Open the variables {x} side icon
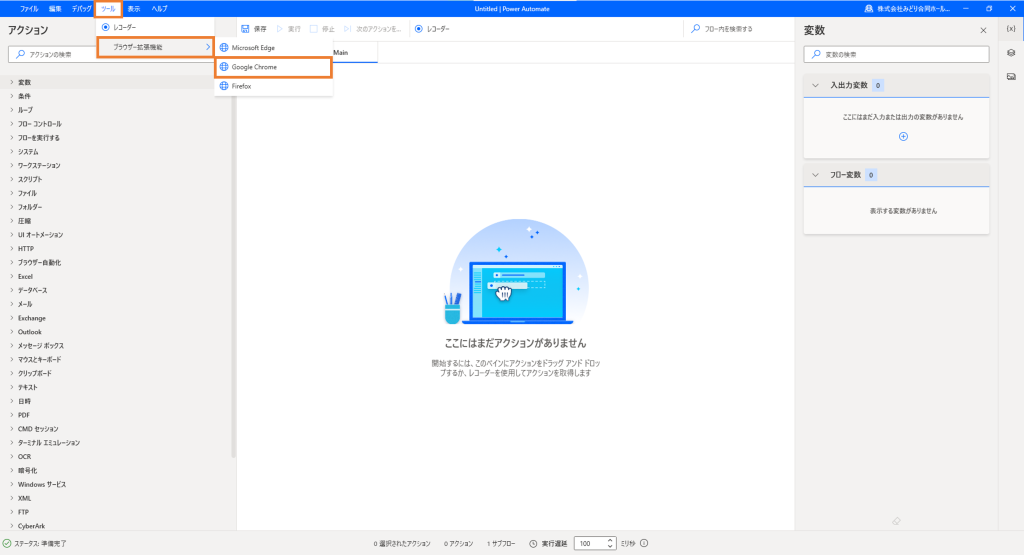This screenshot has height=555, width=1024. 1011,29
